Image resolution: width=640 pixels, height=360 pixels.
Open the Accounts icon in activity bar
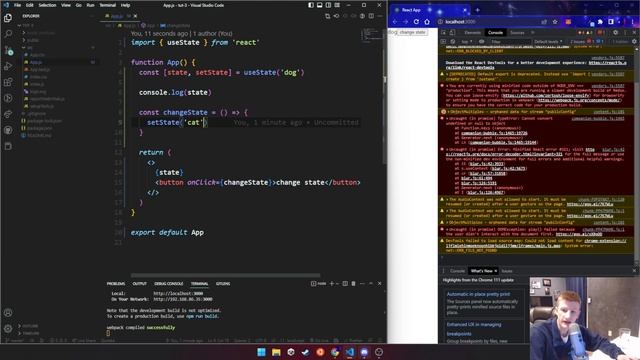(x=8, y=313)
